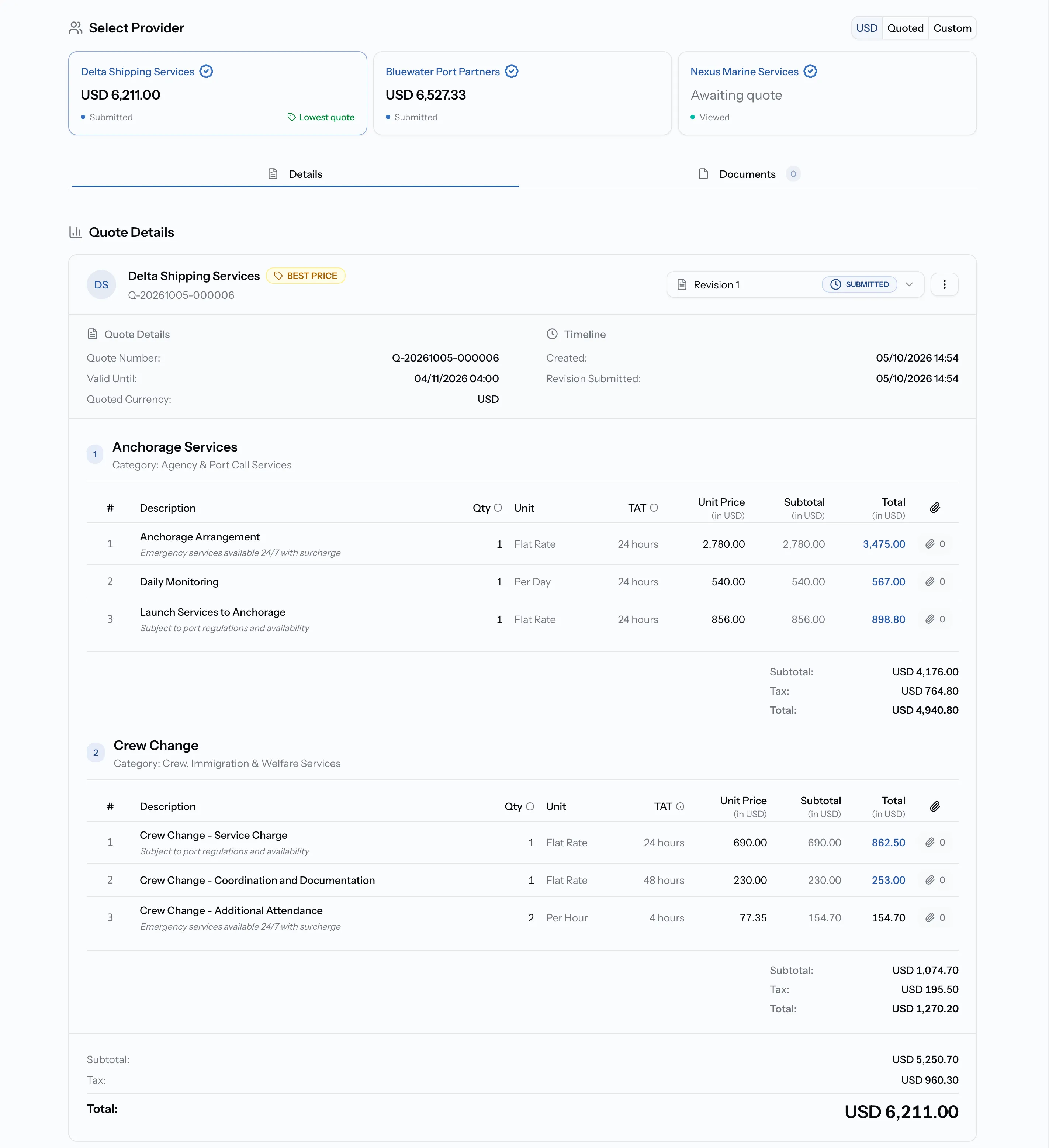Click the BEST PRICE badge
Screen dimensions: 1049x1148
pyautogui.click(x=306, y=276)
